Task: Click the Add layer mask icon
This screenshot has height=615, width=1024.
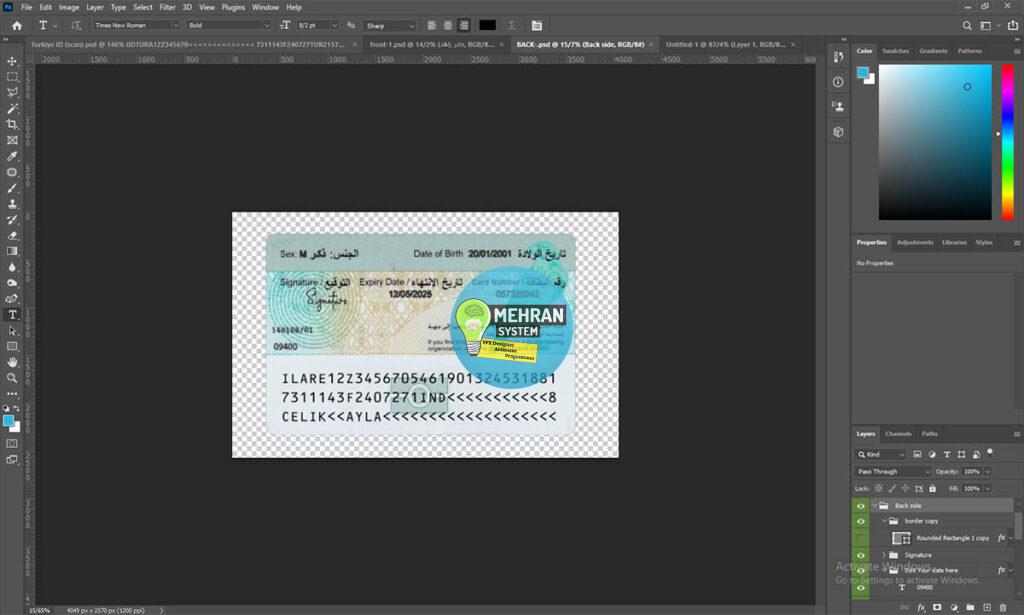Action: tap(936, 607)
